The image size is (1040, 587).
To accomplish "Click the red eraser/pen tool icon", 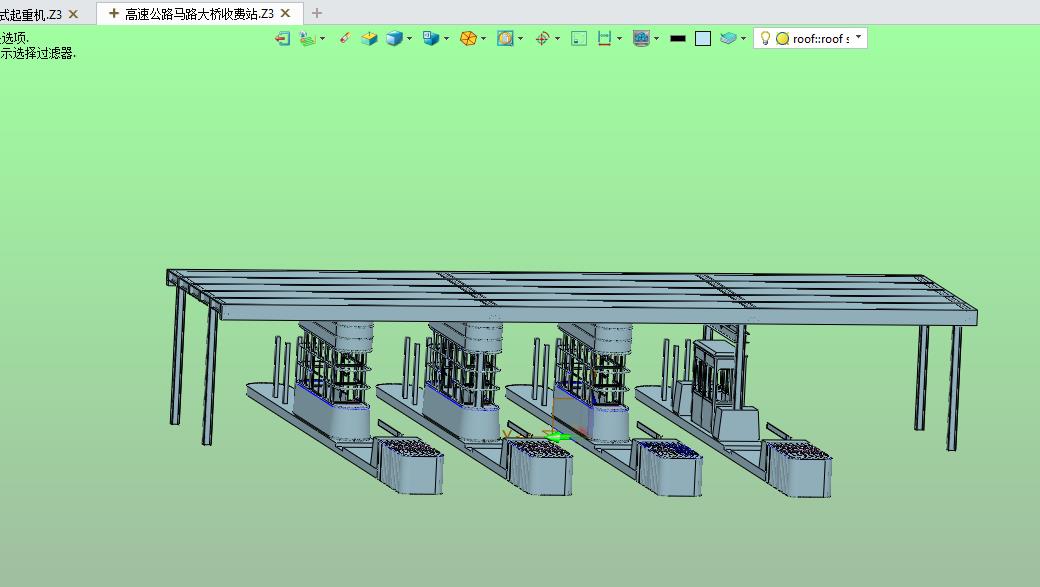I will point(344,38).
